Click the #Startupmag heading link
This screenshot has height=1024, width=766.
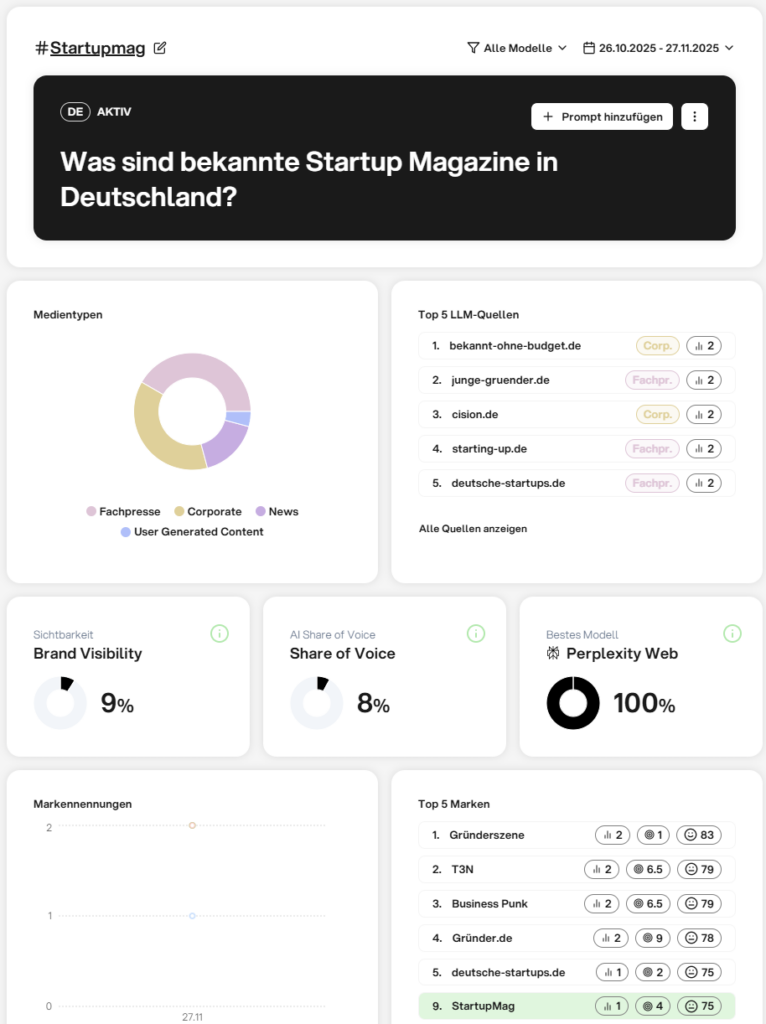pyautogui.click(x=97, y=48)
